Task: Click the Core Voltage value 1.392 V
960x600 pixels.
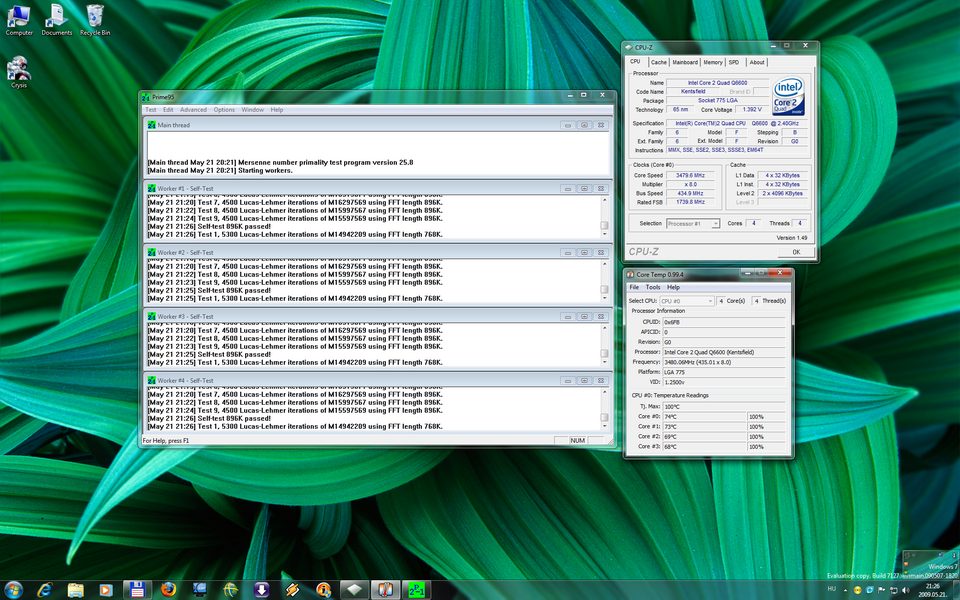Action: click(x=751, y=110)
